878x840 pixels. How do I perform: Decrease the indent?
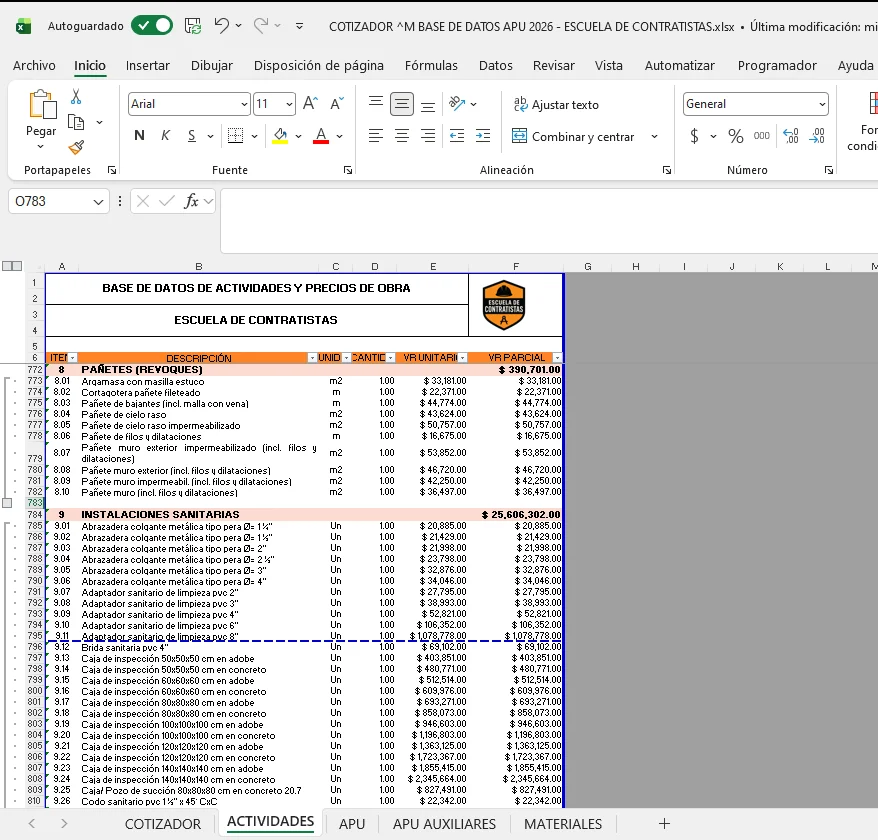[457, 136]
